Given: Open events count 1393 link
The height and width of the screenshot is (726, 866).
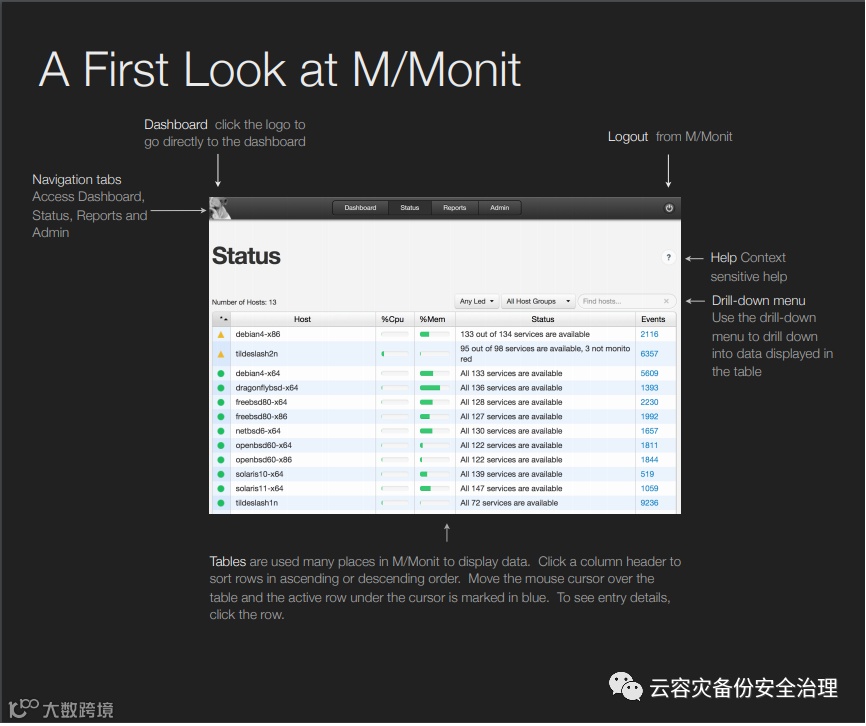Looking at the screenshot, I should 649,388.
